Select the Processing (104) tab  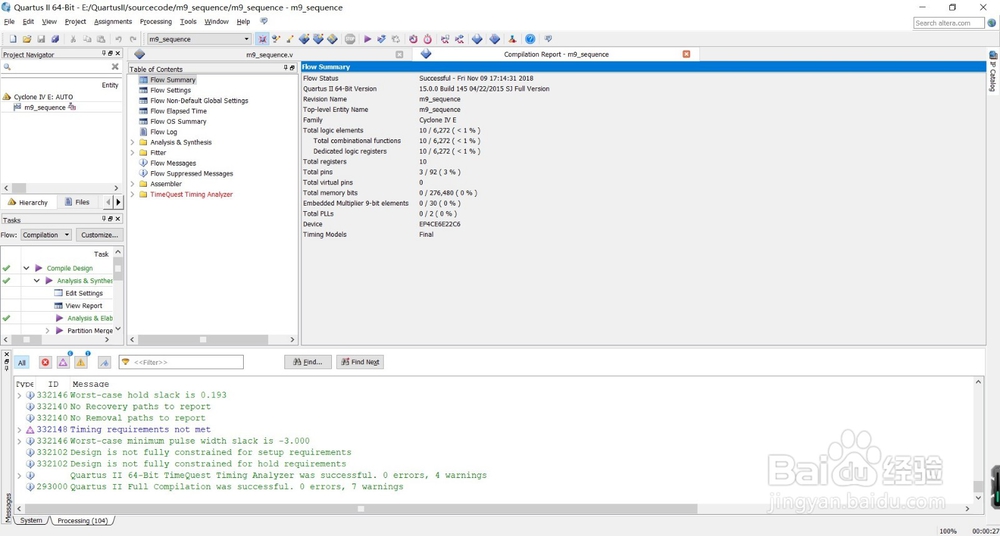(x=82, y=521)
